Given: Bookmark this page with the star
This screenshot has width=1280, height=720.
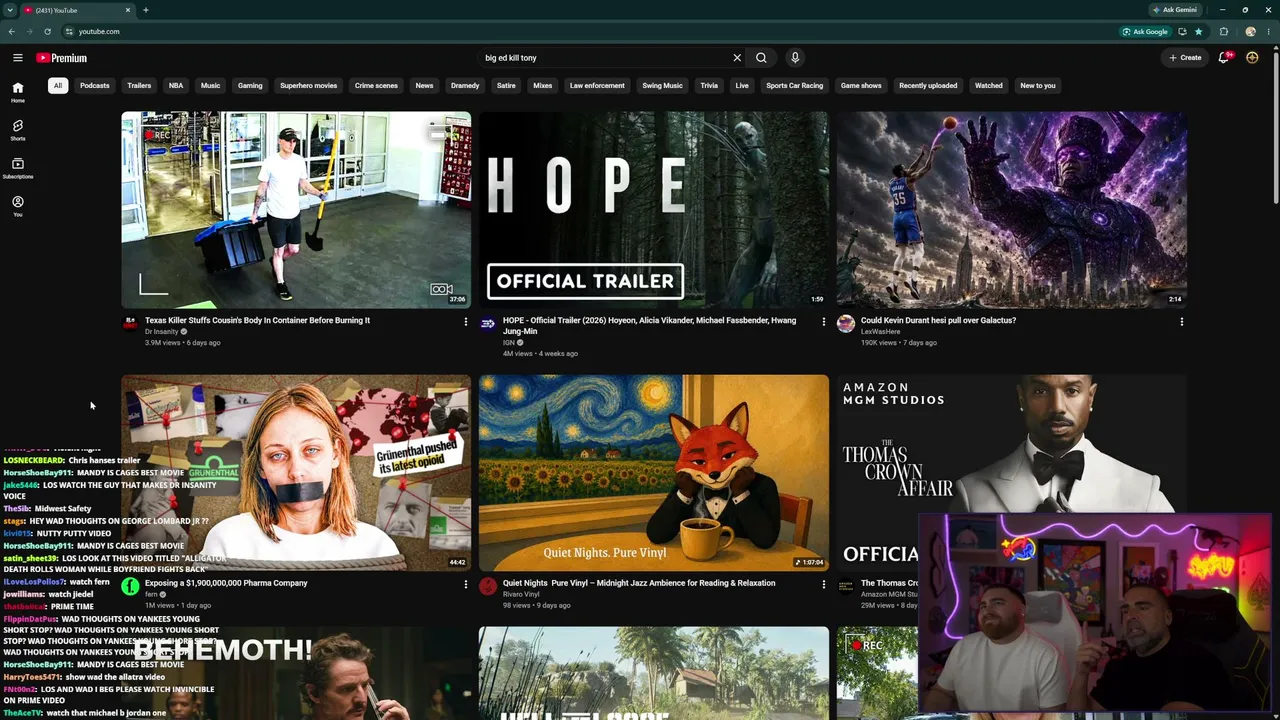Looking at the screenshot, I should pos(1198,31).
